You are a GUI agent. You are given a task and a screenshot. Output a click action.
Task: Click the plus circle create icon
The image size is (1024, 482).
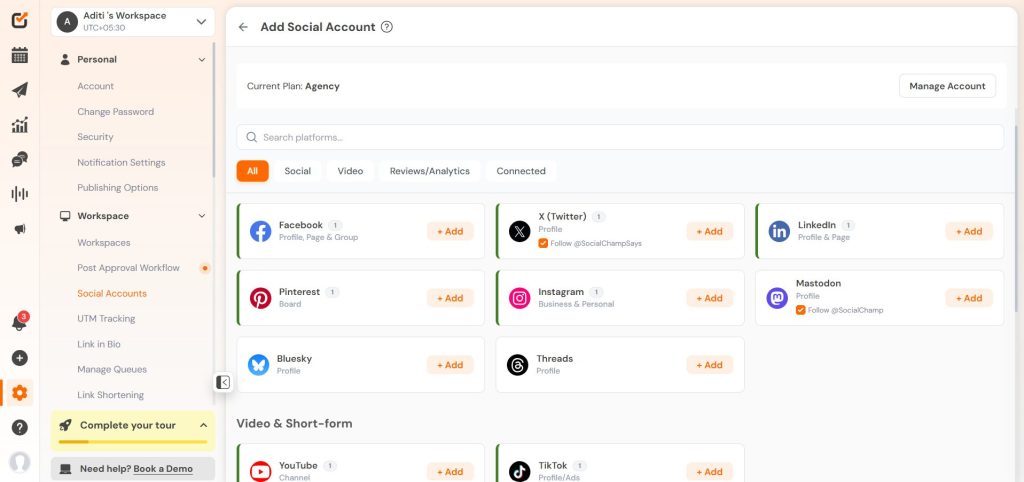point(20,358)
